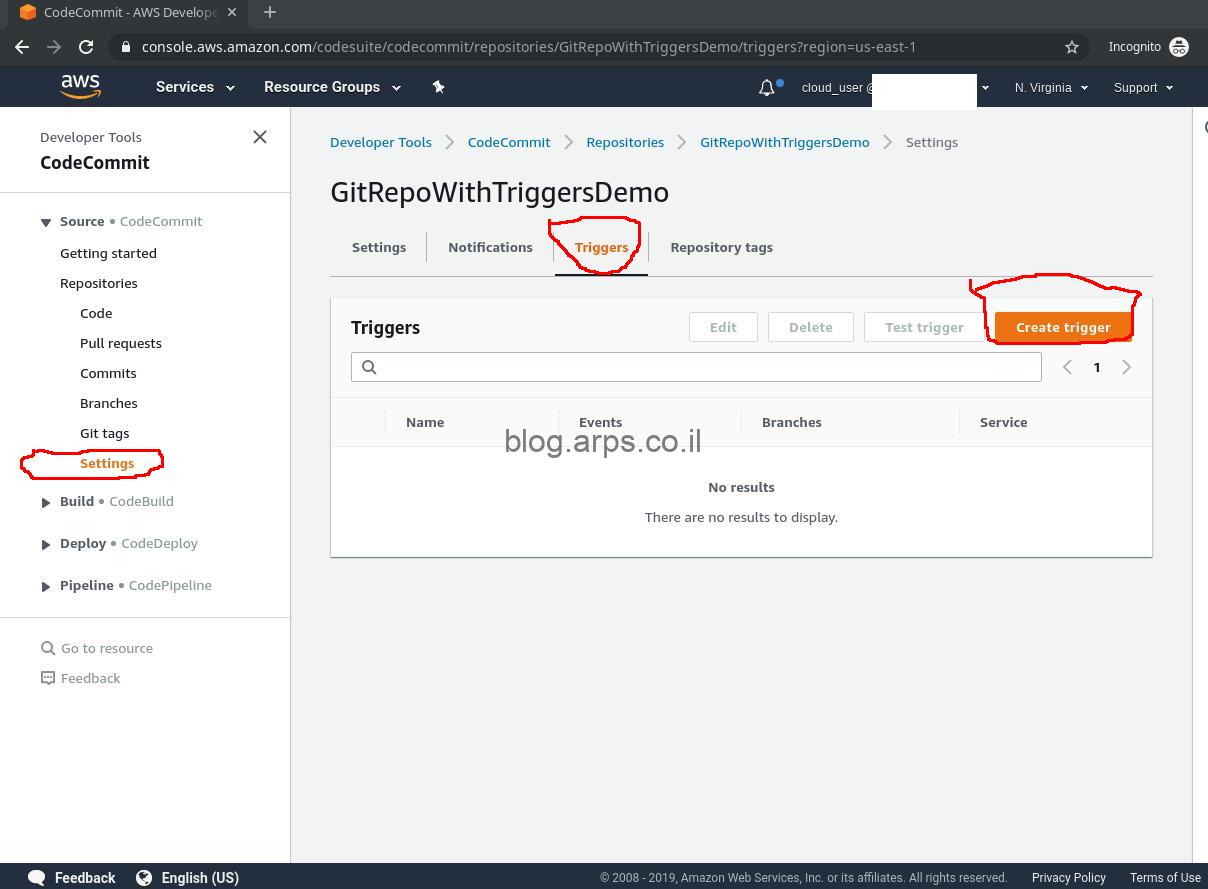Screen dimensions: 1208x889
Task: Switch to Repository tags tab
Action: click(721, 247)
